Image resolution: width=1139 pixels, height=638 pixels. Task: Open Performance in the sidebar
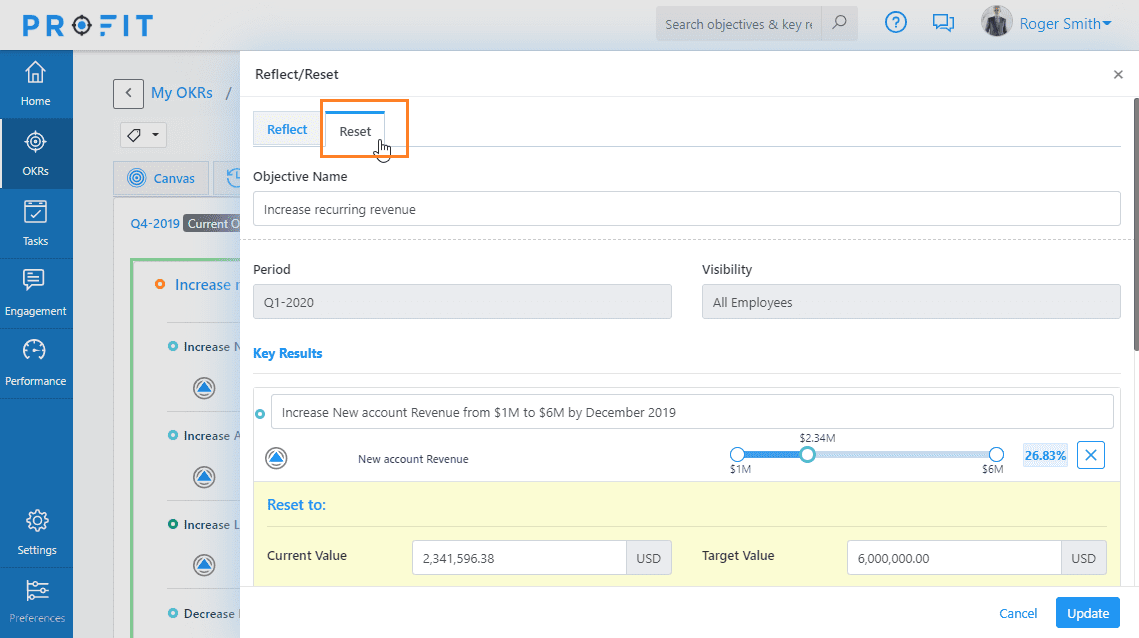(x=36, y=363)
